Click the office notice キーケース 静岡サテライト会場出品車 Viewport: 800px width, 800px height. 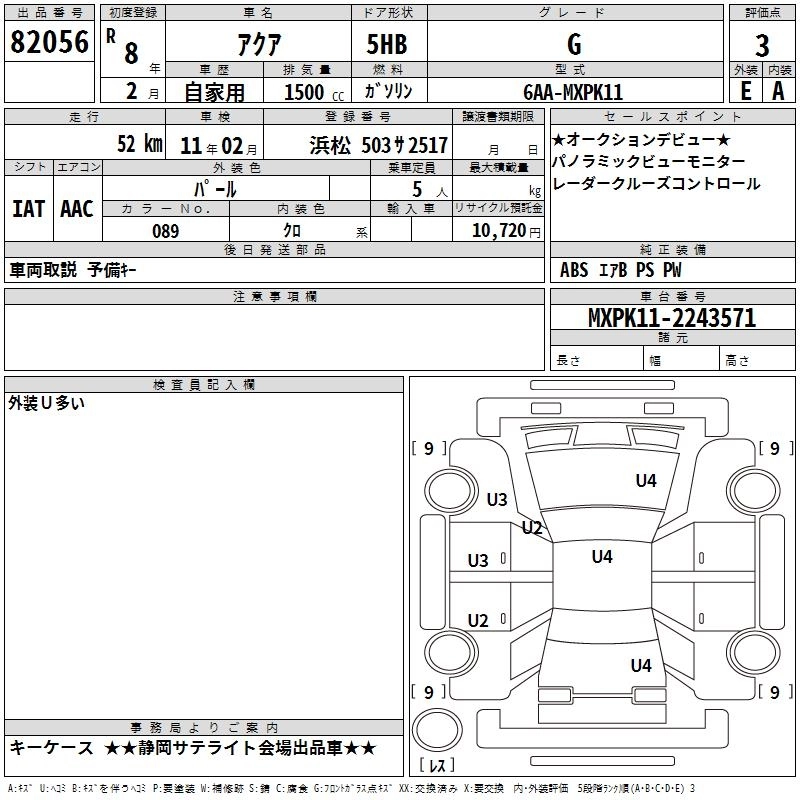(193, 748)
